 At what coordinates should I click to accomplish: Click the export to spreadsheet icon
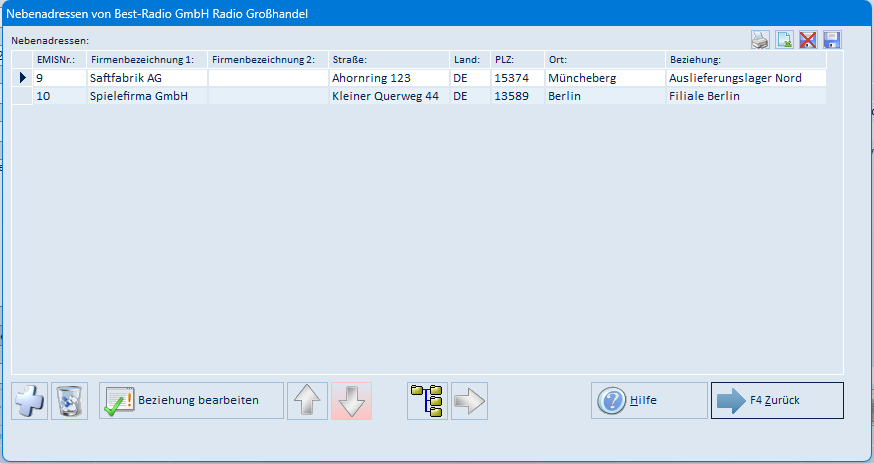click(x=784, y=40)
